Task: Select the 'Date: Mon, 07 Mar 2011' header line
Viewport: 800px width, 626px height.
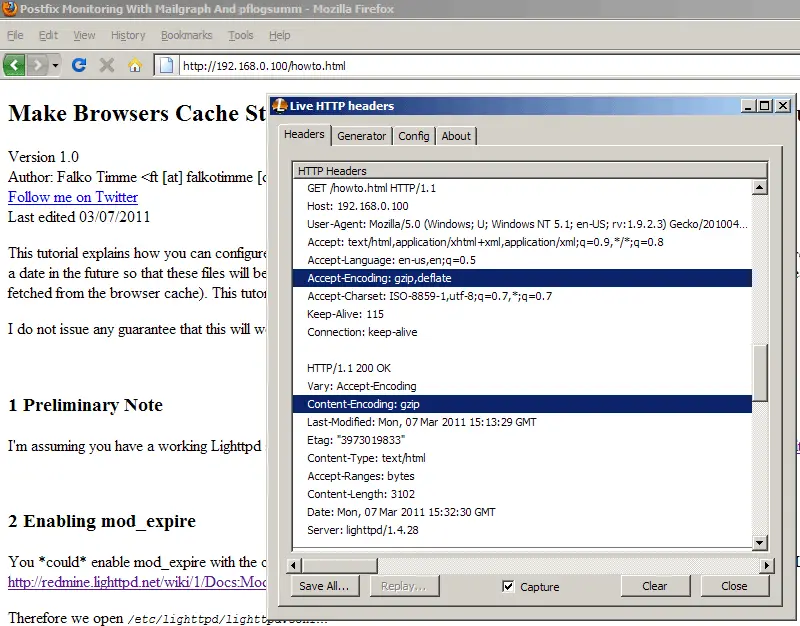Action: click(x=522, y=512)
